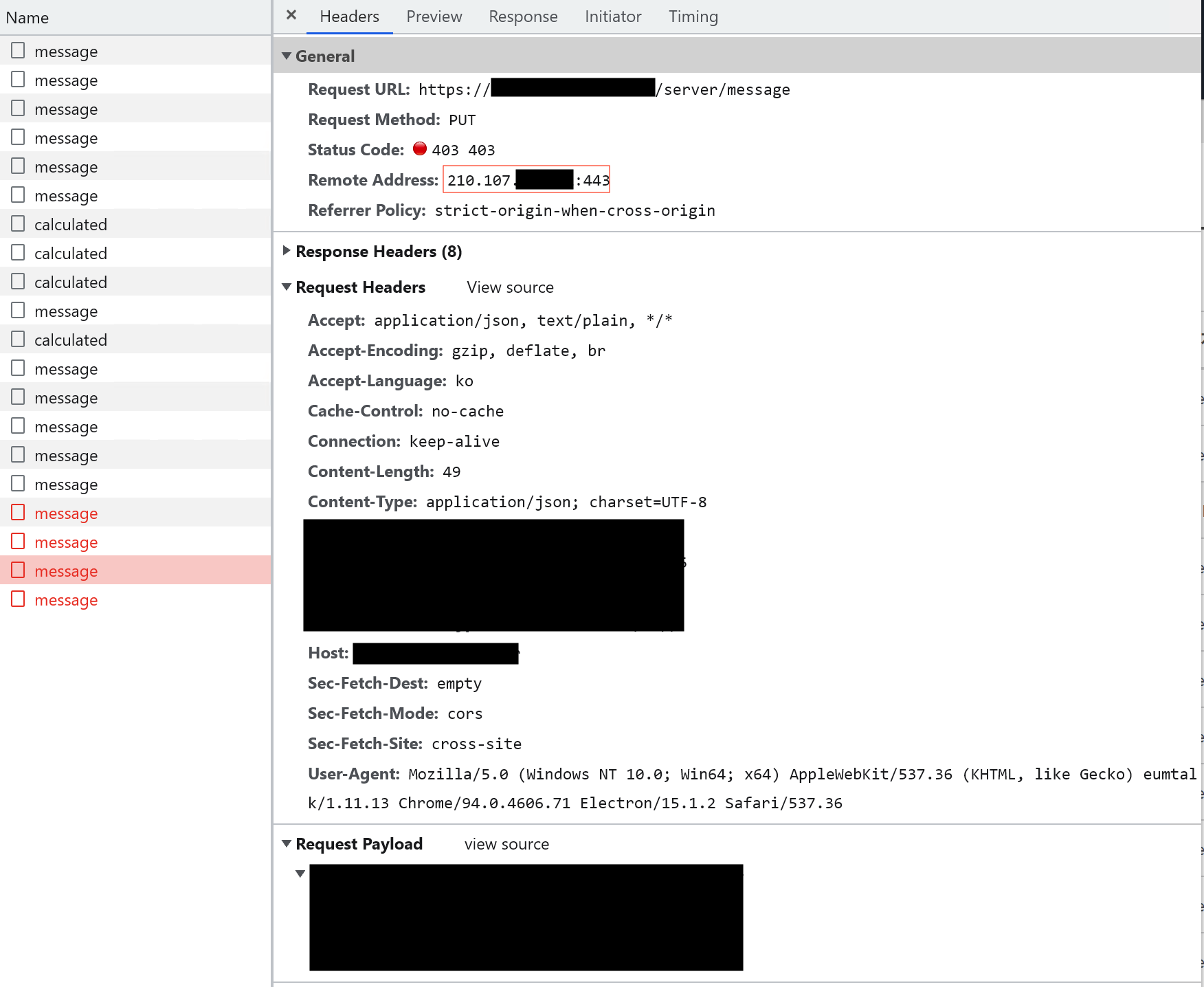Screen dimensions: 1204x987
Task: Click the file icon of second calculated row
Action: 18,252
